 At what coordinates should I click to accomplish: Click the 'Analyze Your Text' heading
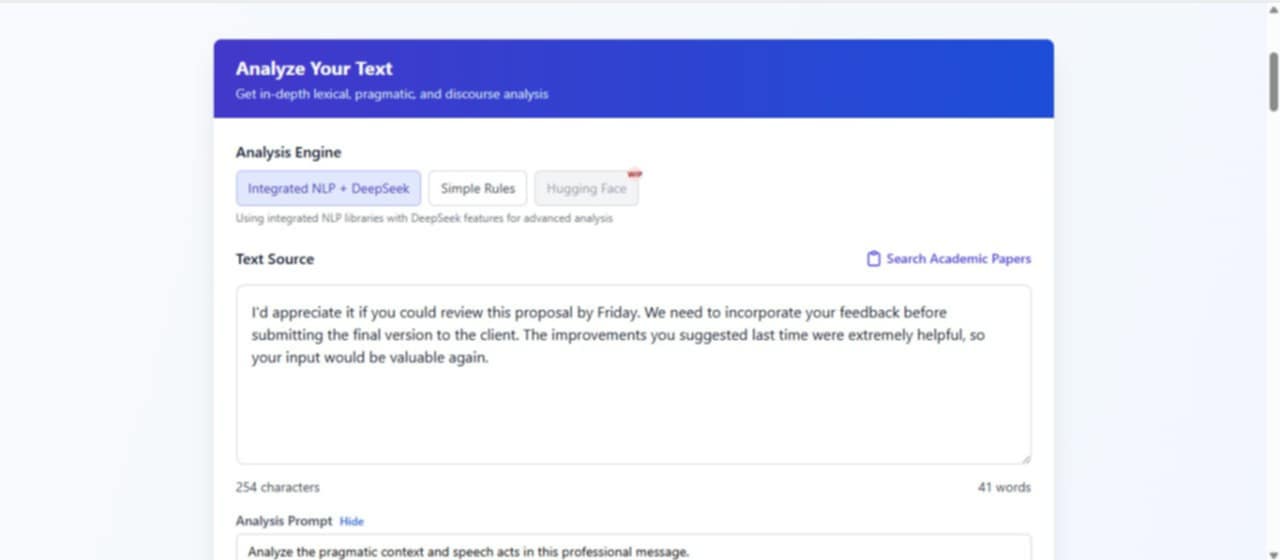[314, 69]
